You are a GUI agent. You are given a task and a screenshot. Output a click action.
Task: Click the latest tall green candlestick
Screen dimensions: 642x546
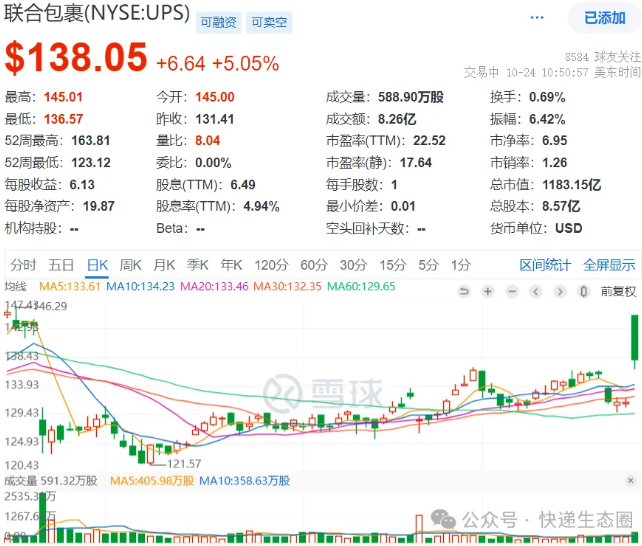[x=635, y=340]
